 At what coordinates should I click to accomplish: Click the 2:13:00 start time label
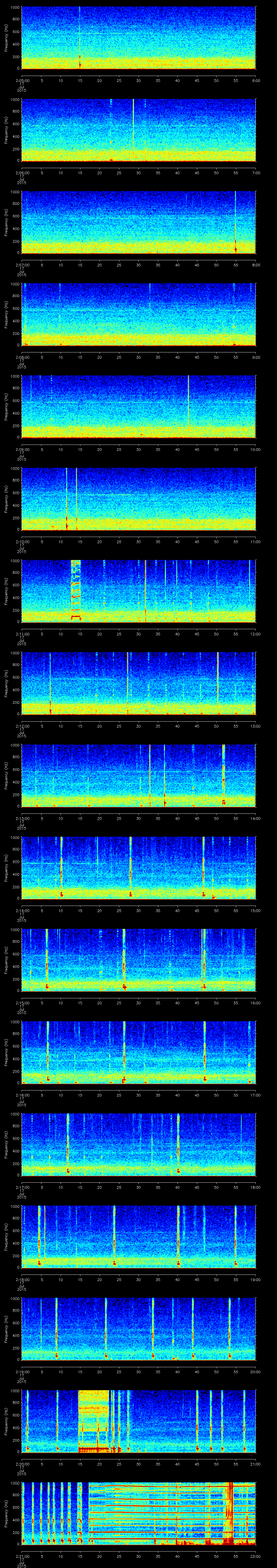22,818
